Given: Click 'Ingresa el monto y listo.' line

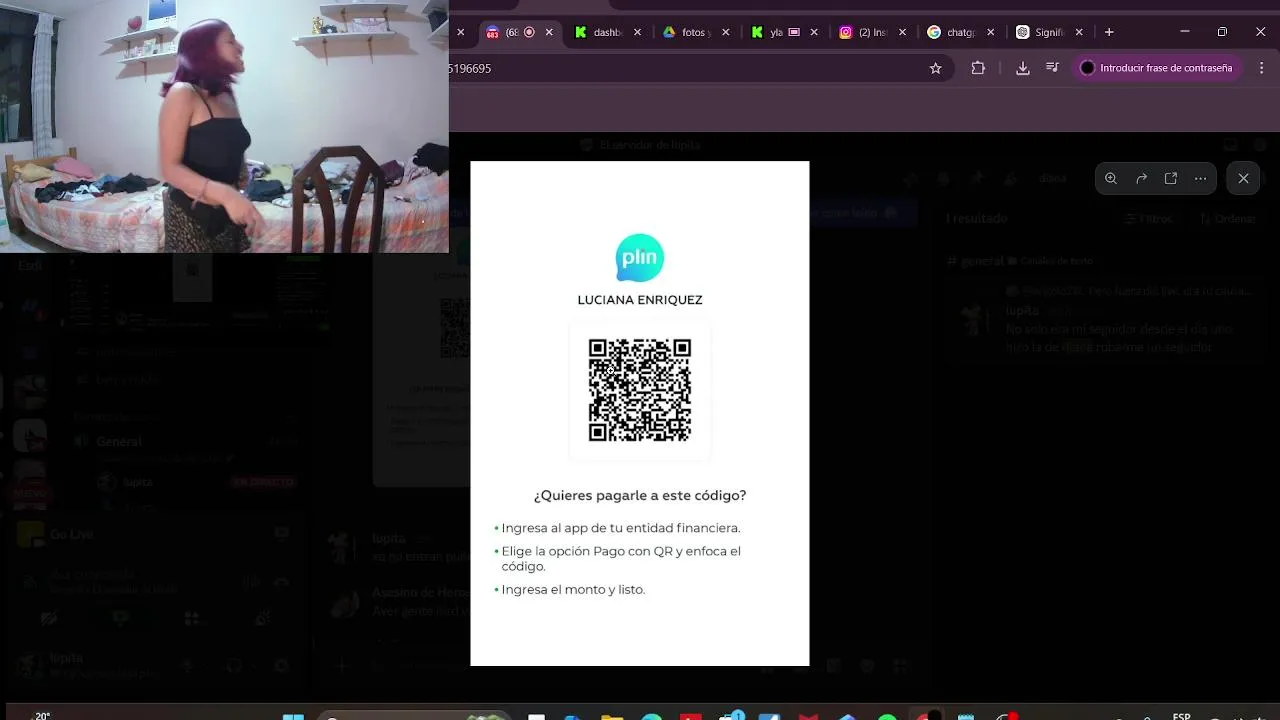Looking at the screenshot, I should coord(573,589).
